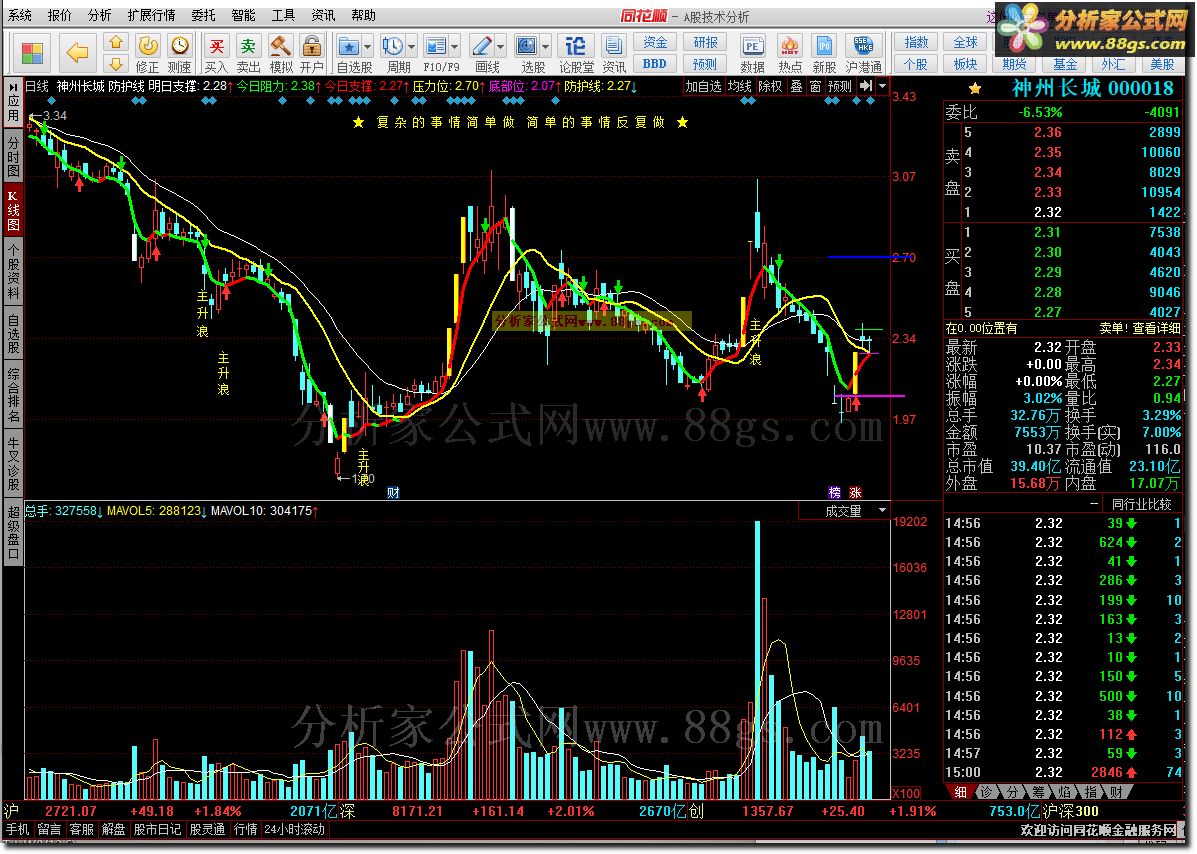The width and height of the screenshot is (1197, 854).
Task: Click the 沪深300 index label
Action: [1072, 811]
